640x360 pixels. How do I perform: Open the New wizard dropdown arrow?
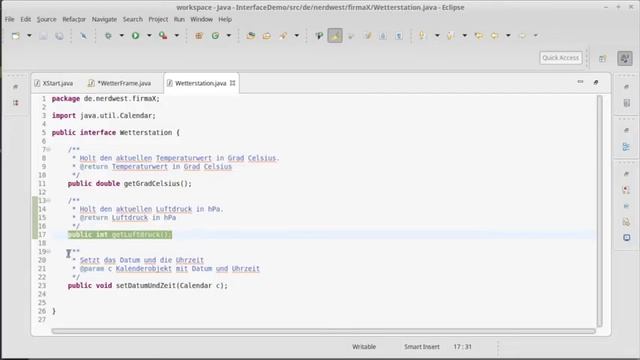click(29, 36)
